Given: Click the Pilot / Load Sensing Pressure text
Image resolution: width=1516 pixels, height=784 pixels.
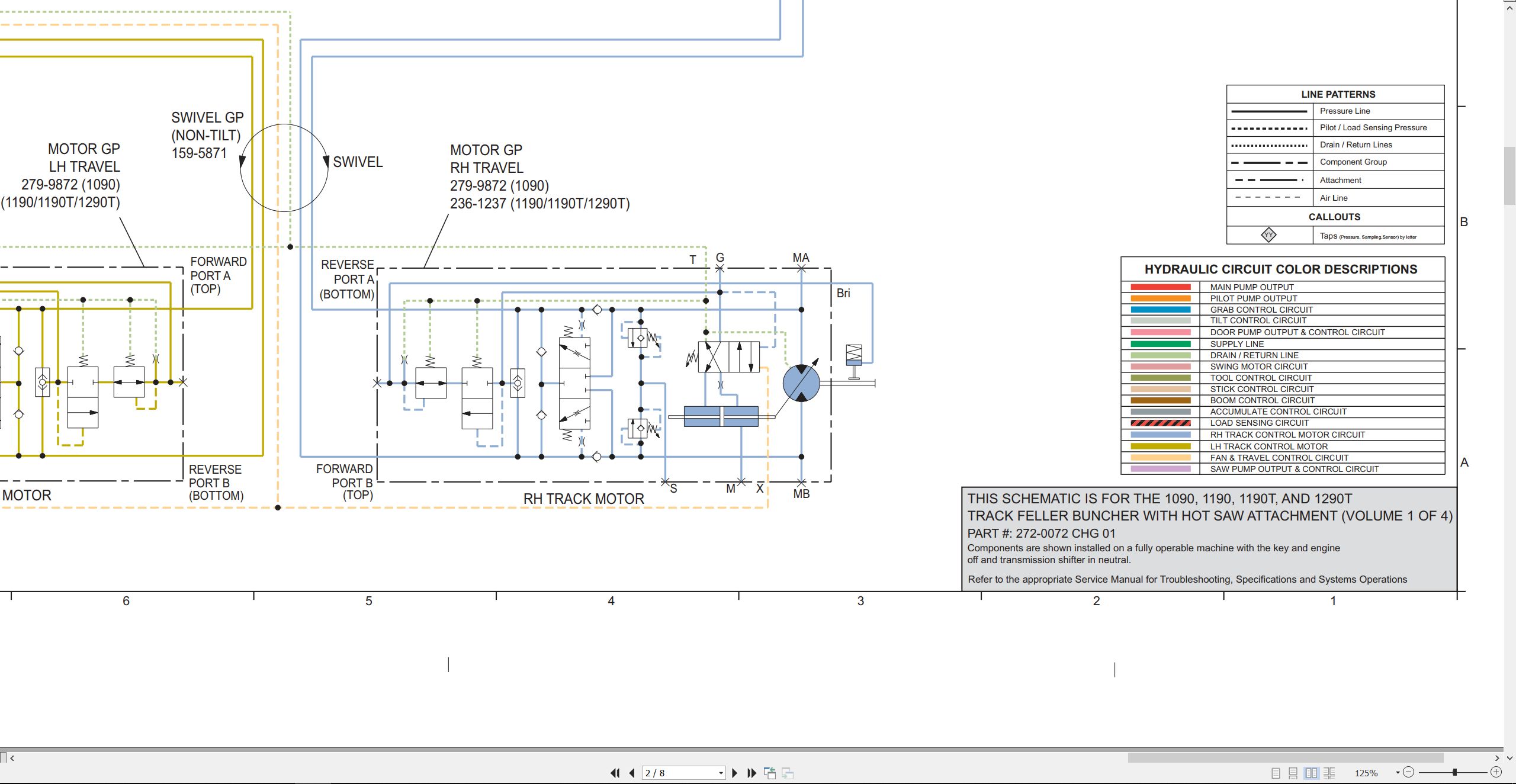Looking at the screenshot, I should (x=1373, y=127).
